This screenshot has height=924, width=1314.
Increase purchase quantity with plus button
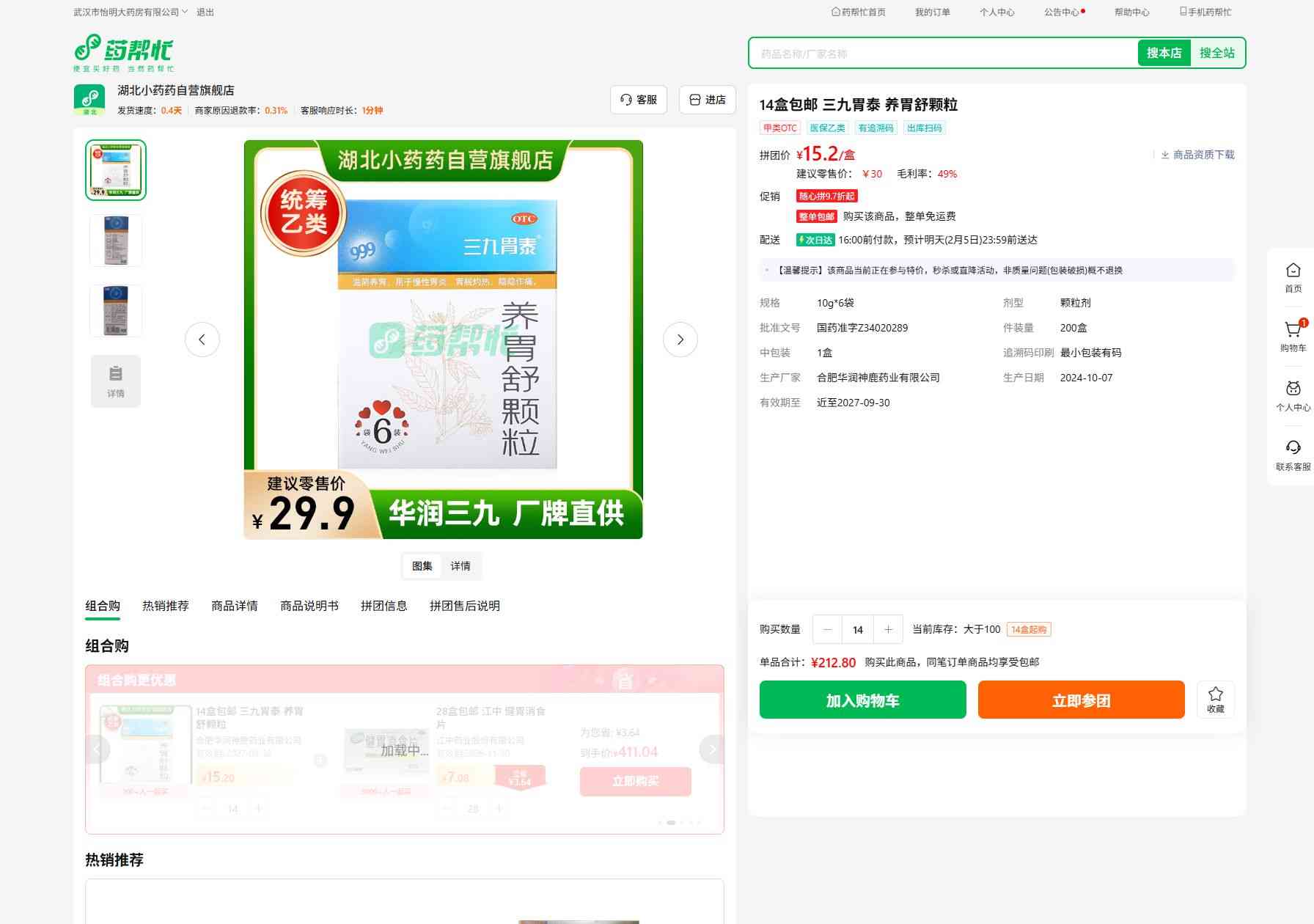click(888, 629)
